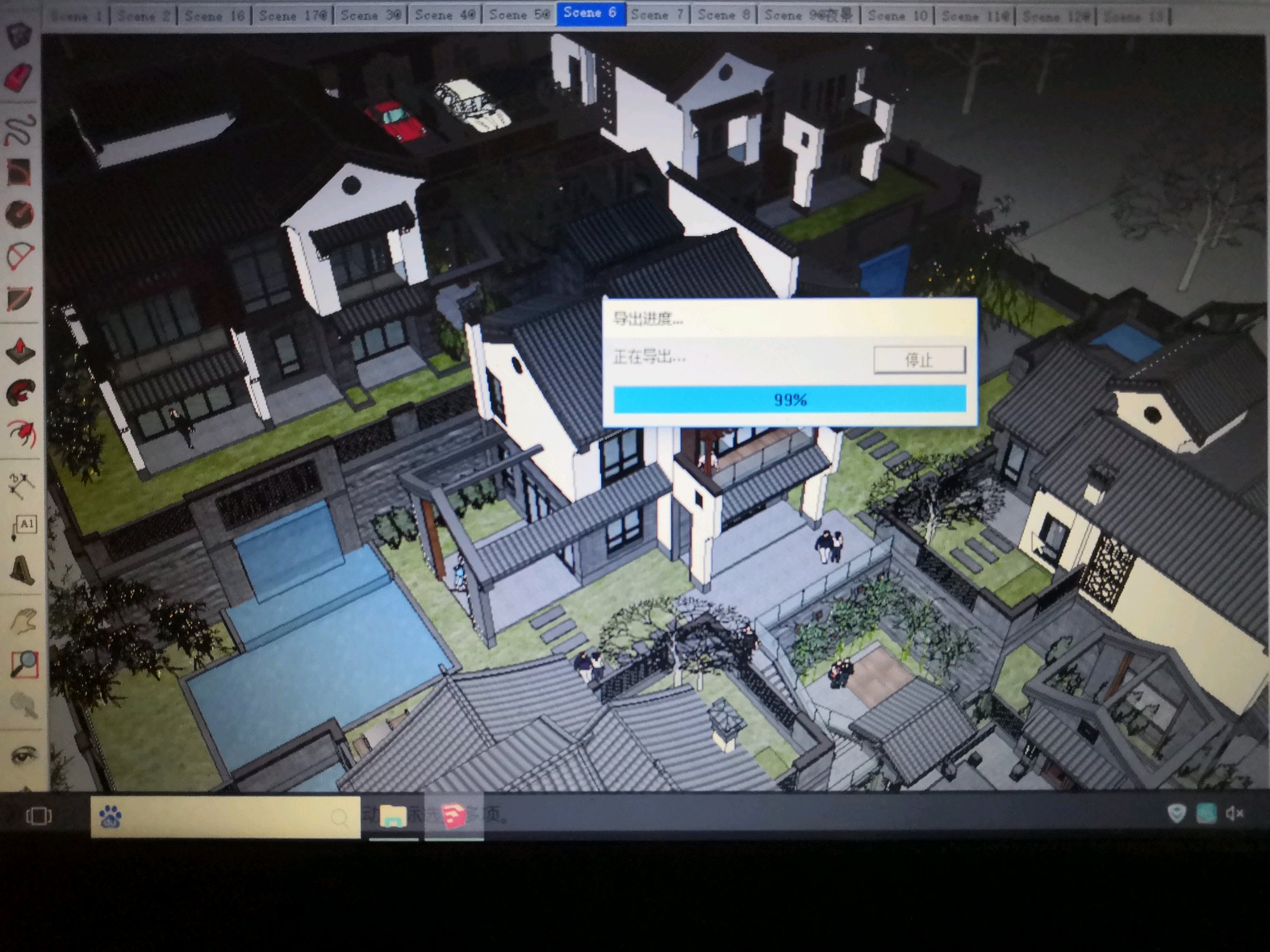Select the 2-point Arc tool

coord(20,256)
